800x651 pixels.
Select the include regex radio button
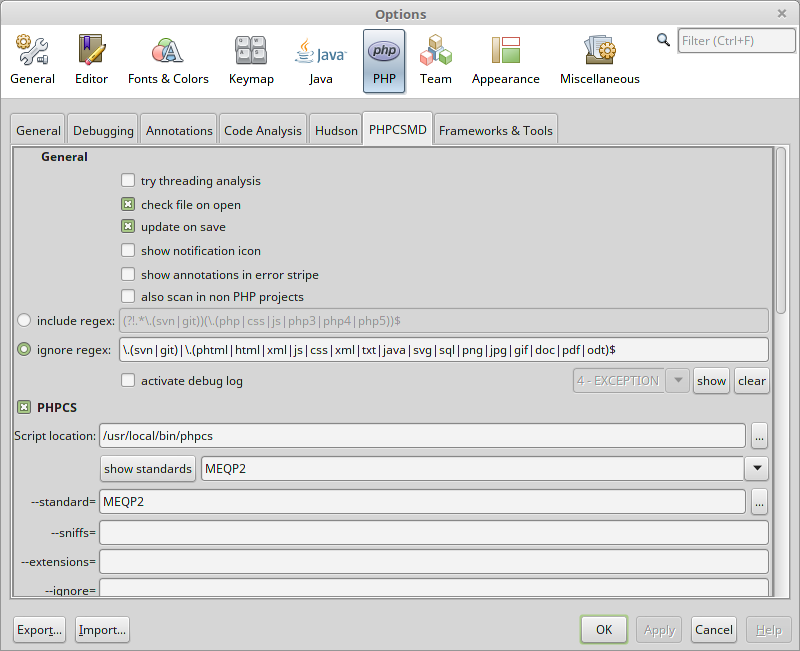click(x=25, y=320)
